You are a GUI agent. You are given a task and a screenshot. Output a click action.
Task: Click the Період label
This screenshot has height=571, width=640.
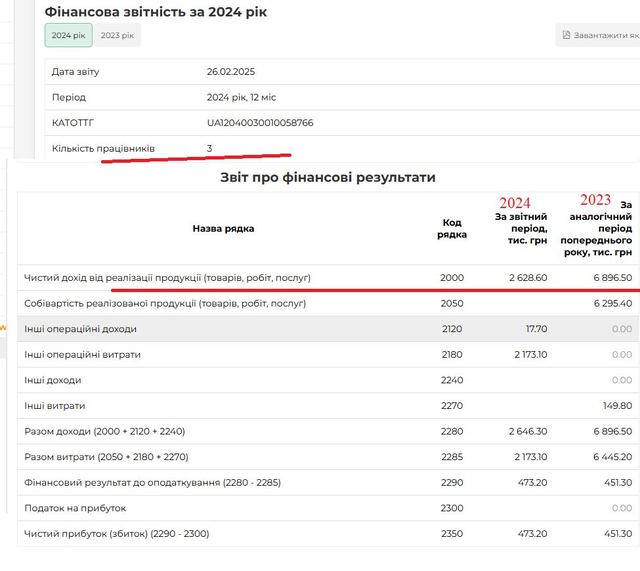coord(69,98)
